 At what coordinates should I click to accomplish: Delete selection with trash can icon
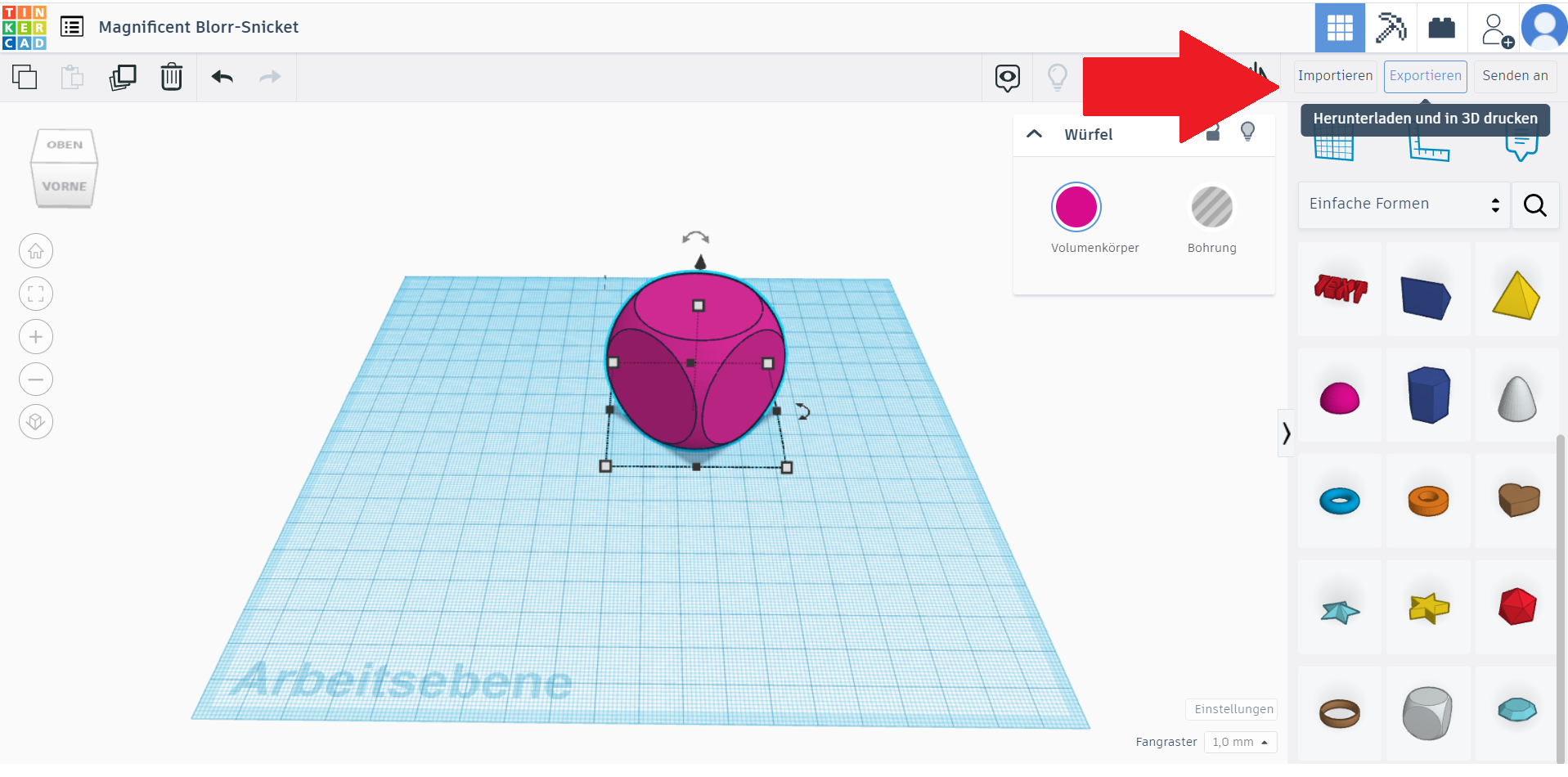tap(171, 77)
